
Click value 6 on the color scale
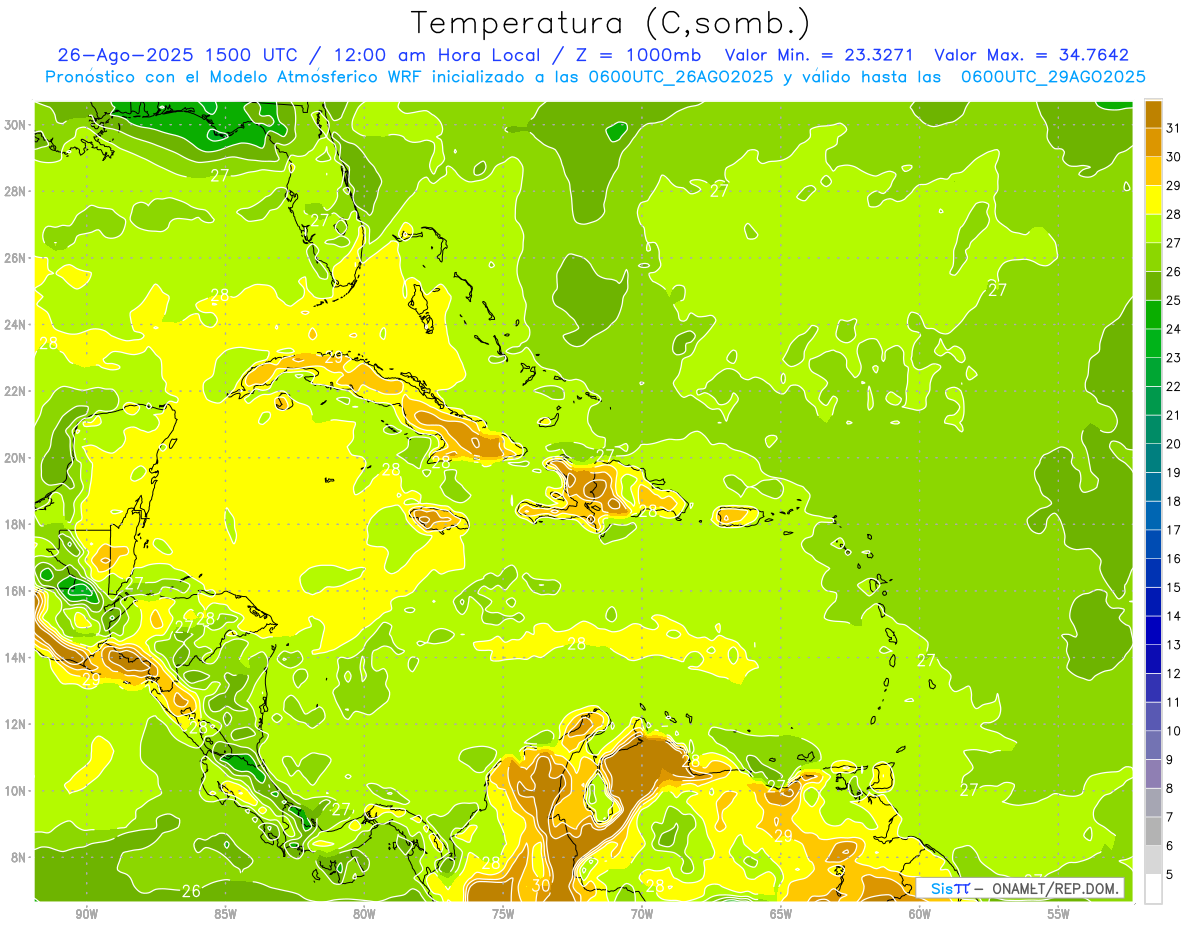(x=1170, y=846)
